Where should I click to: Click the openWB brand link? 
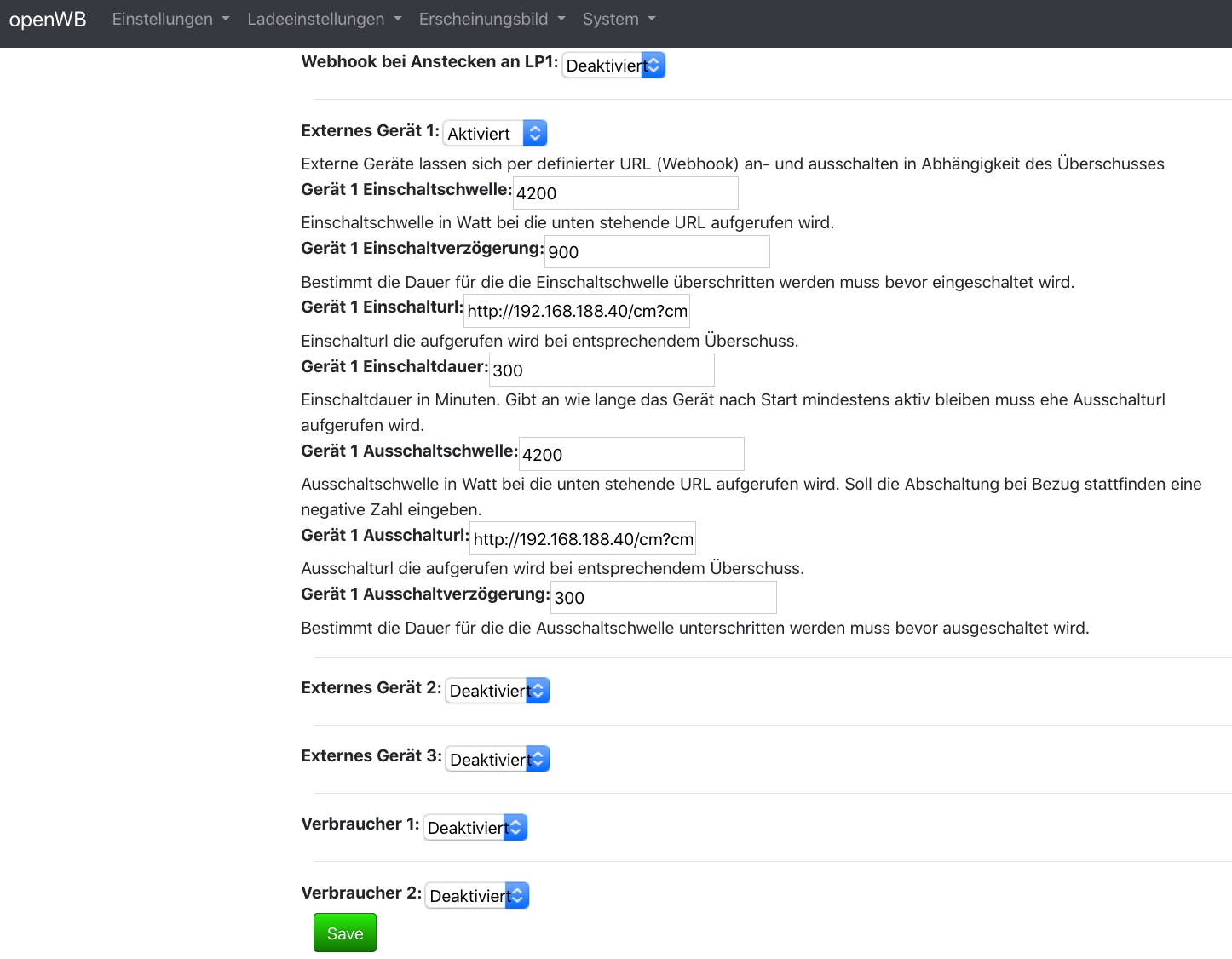tap(48, 20)
